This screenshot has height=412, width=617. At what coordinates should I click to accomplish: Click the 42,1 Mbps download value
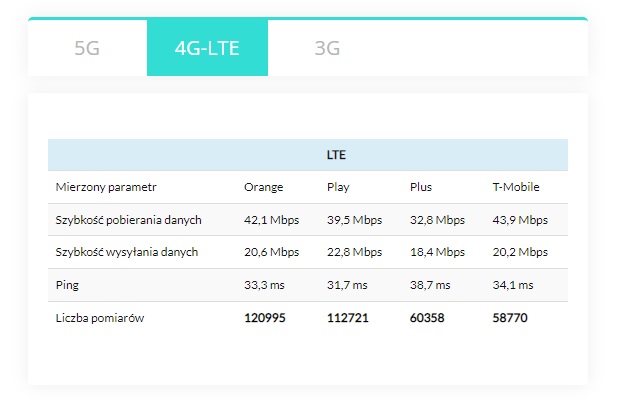coord(272,220)
